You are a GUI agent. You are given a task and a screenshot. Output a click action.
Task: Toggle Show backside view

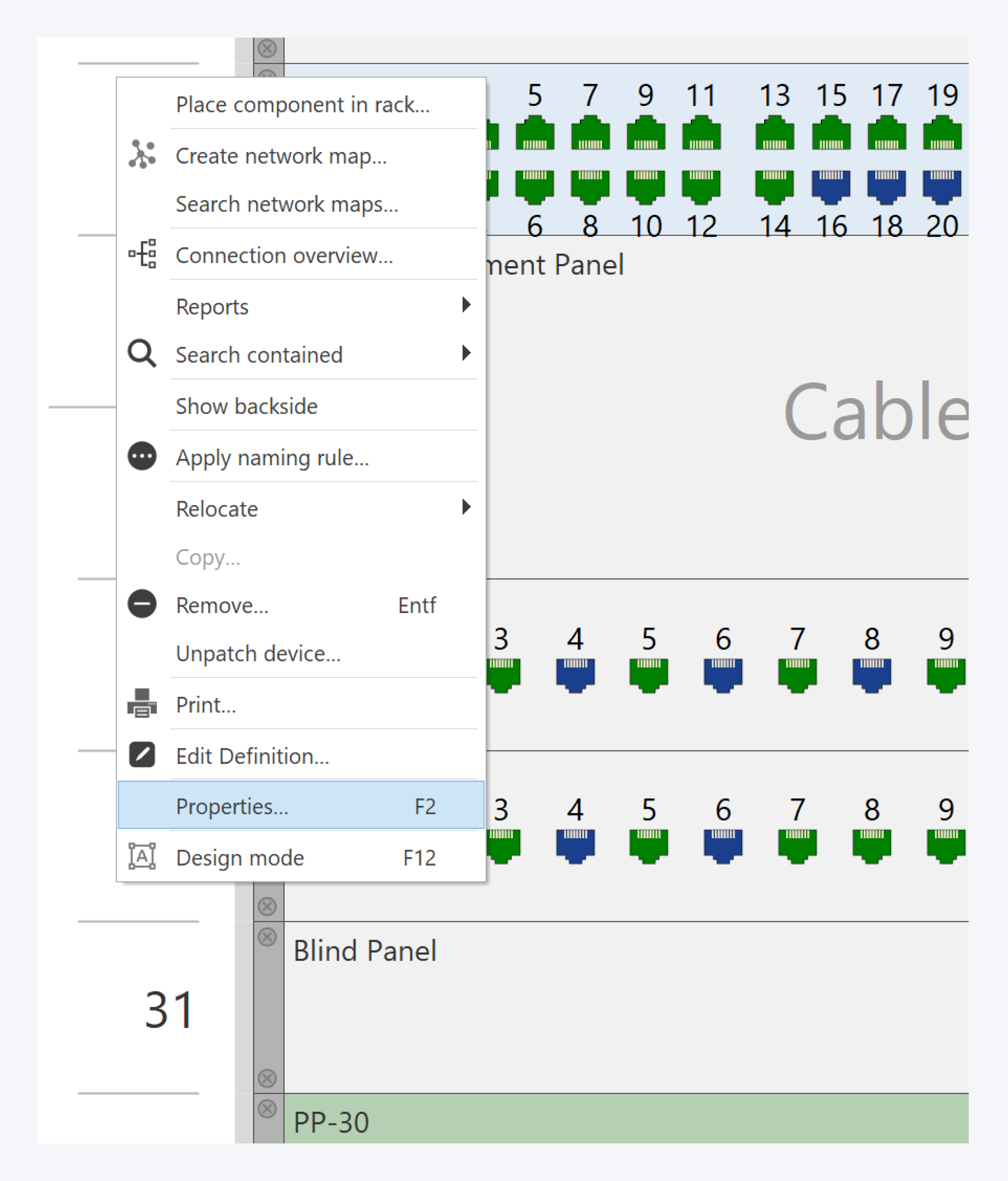(x=247, y=406)
